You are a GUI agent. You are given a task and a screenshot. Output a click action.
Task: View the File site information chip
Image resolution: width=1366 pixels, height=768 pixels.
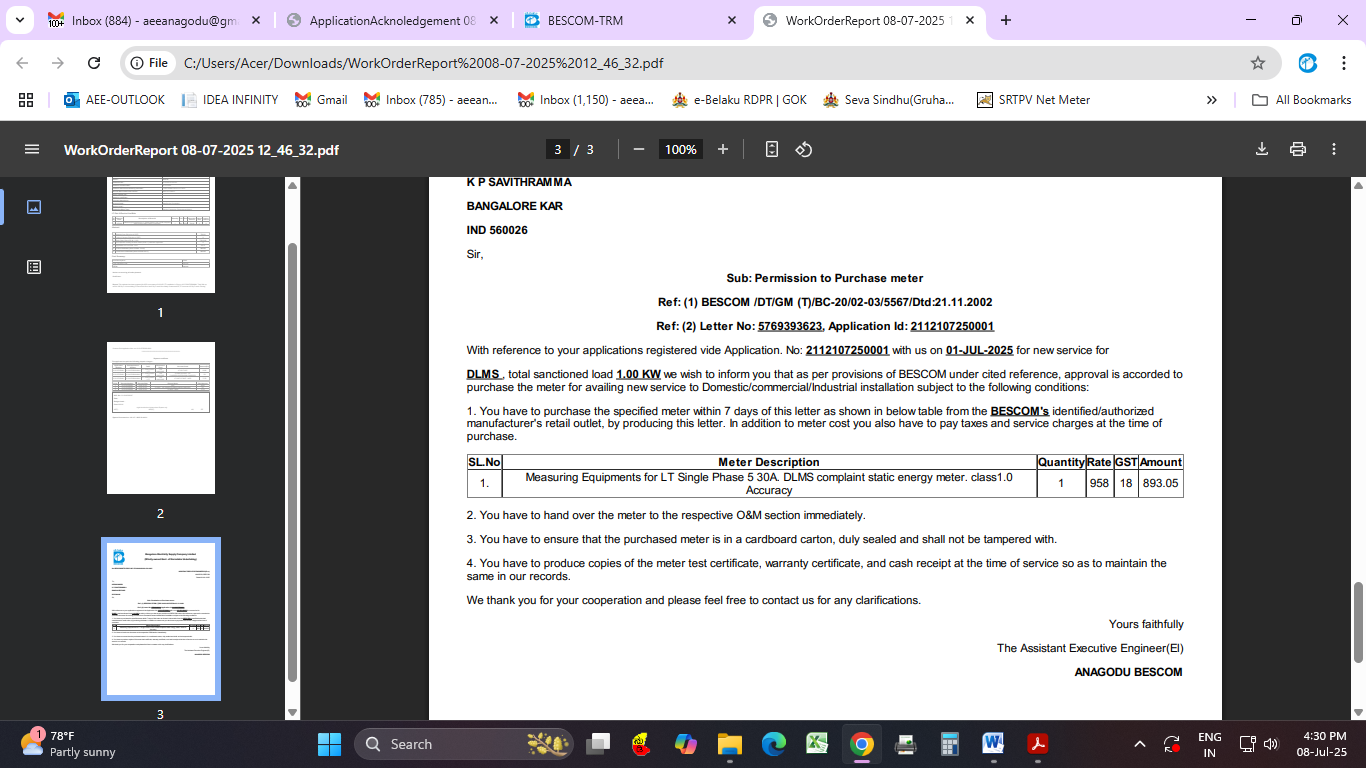tap(149, 63)
